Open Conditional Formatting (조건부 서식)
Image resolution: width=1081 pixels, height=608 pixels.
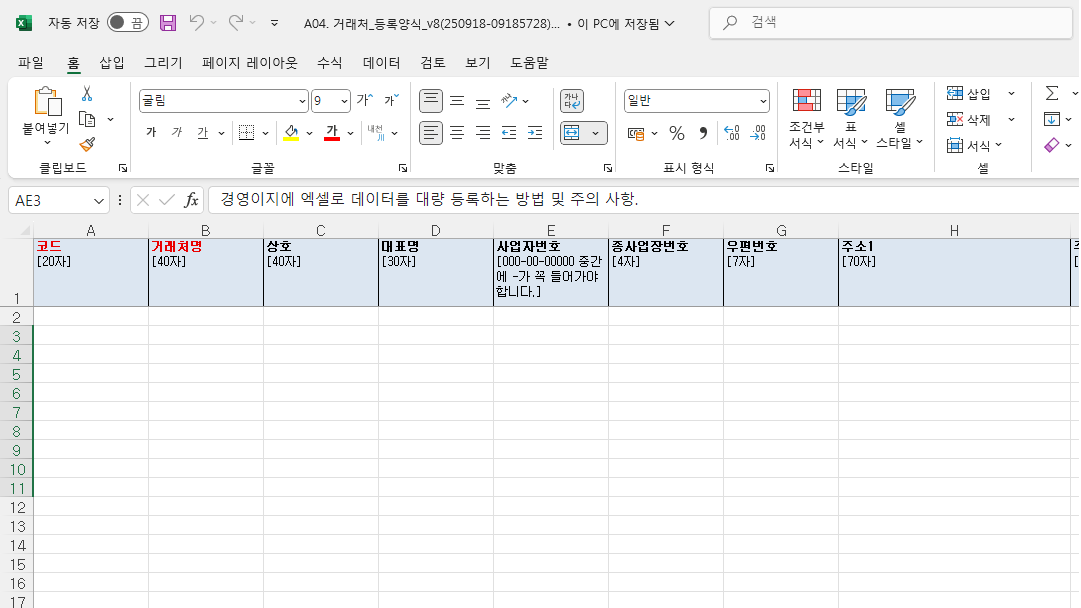[806, 118]
